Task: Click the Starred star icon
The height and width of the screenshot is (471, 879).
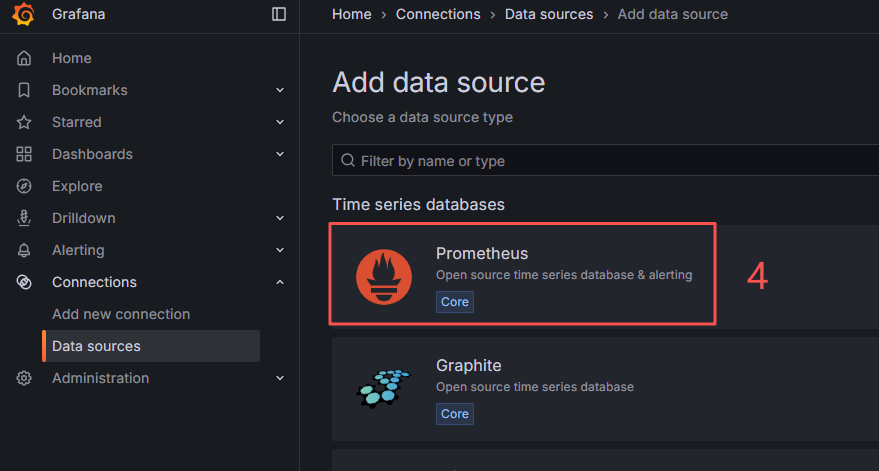Action: point(24,122)
